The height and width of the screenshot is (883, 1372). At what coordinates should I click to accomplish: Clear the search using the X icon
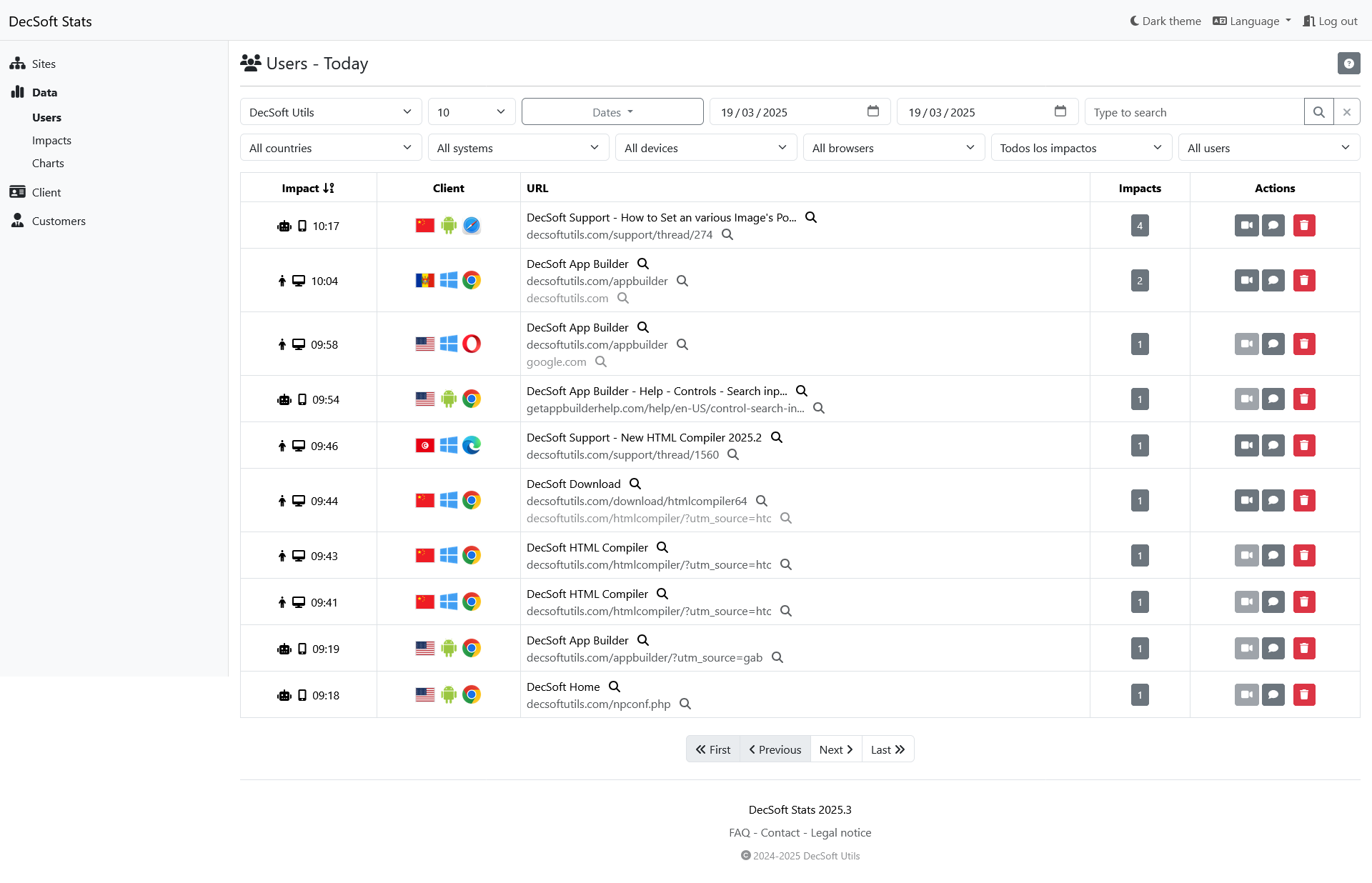tap(1348, 111)
